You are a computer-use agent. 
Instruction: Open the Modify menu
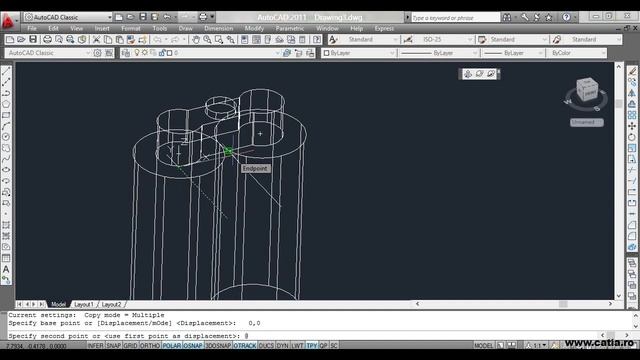[254, 29]
